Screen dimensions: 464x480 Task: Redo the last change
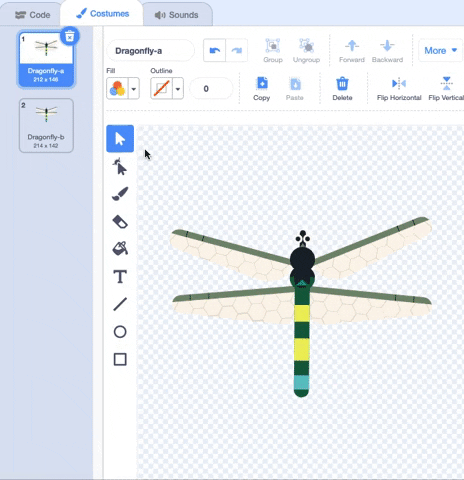[x=237, y=51]
